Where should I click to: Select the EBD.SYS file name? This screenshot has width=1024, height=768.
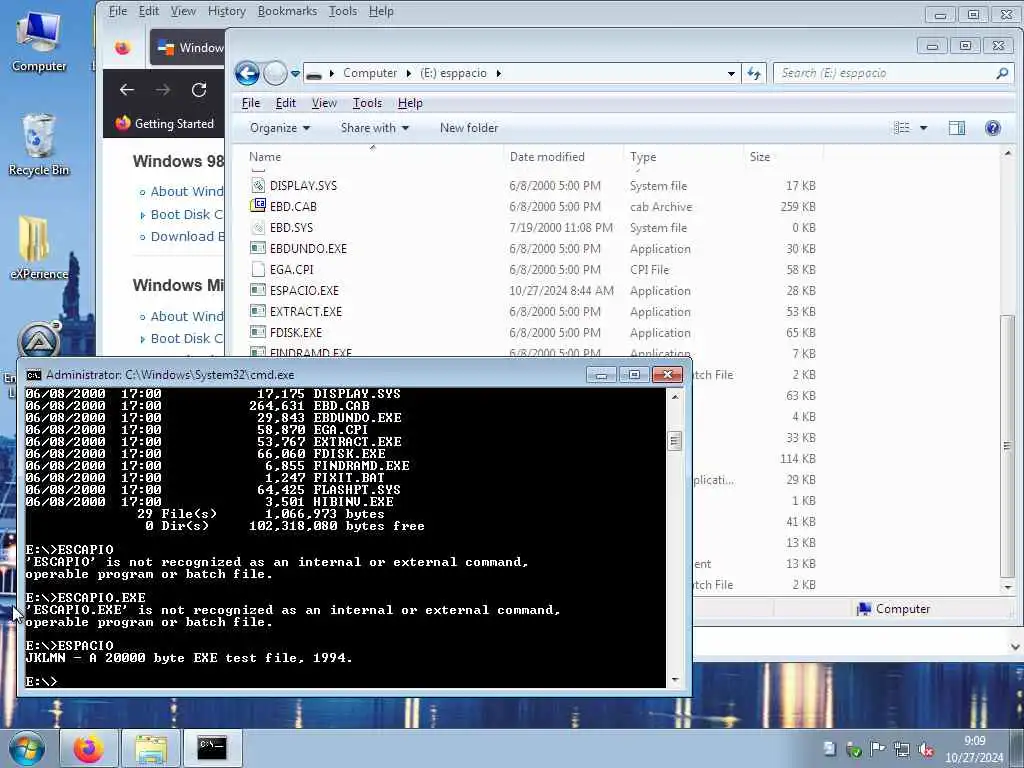(291, 227)
